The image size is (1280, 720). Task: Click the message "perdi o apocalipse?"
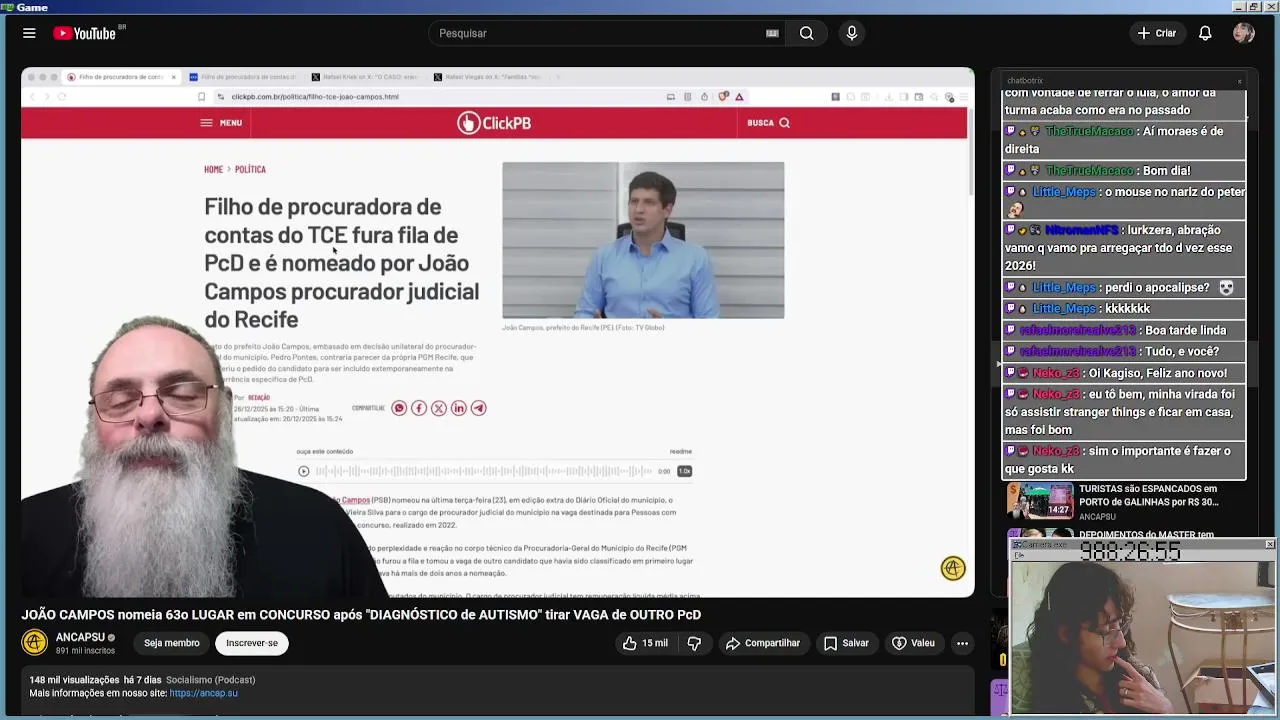(1157, 288)
